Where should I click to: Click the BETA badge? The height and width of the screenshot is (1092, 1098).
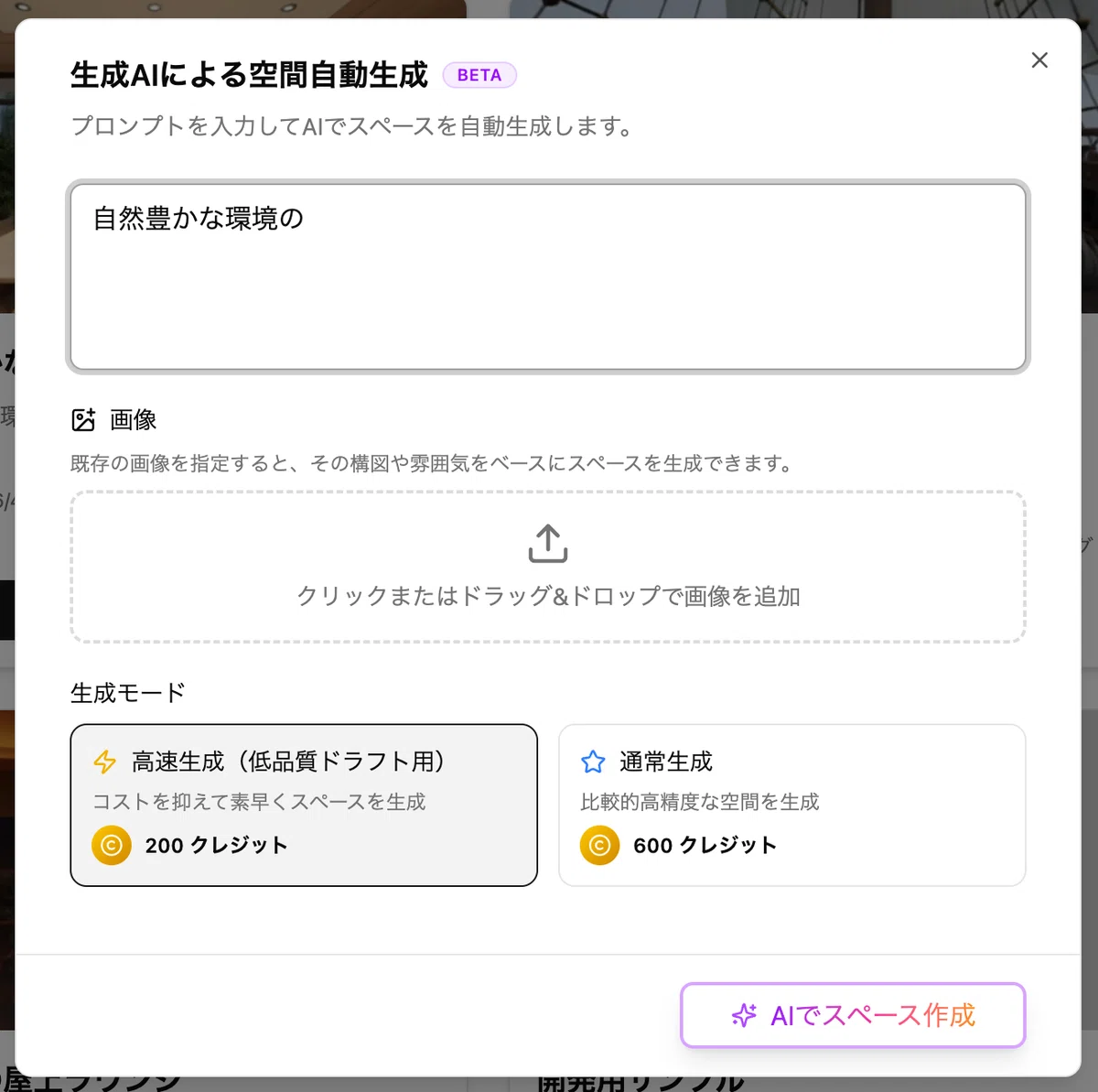479,75
